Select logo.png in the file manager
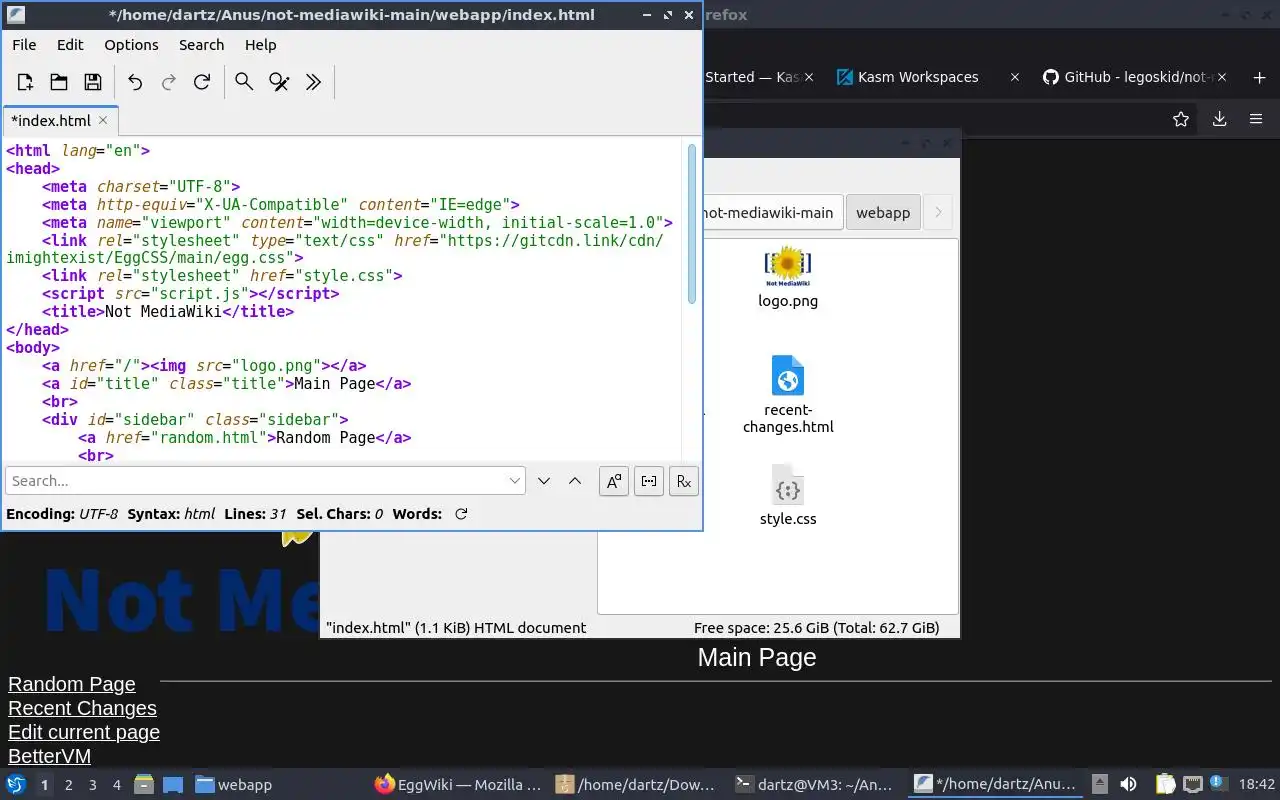The height and width of the screenshot is (800, 1280). coord(788,277)
